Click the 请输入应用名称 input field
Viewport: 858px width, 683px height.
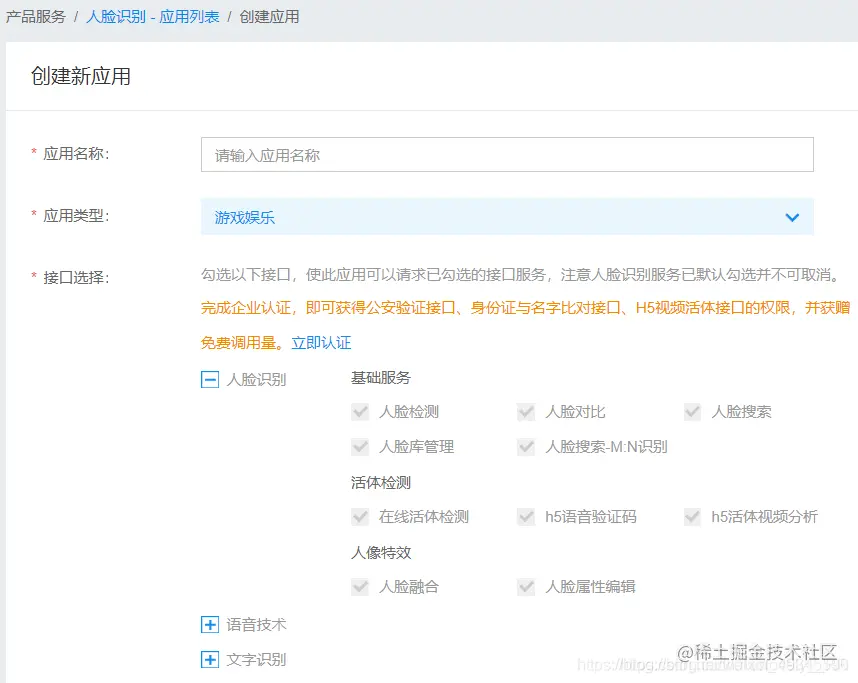[507, 155]
